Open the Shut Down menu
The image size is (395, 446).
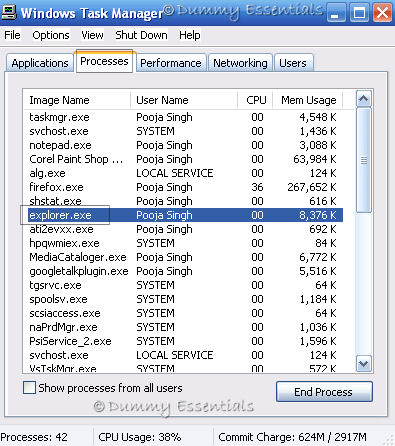pos(141,35)
